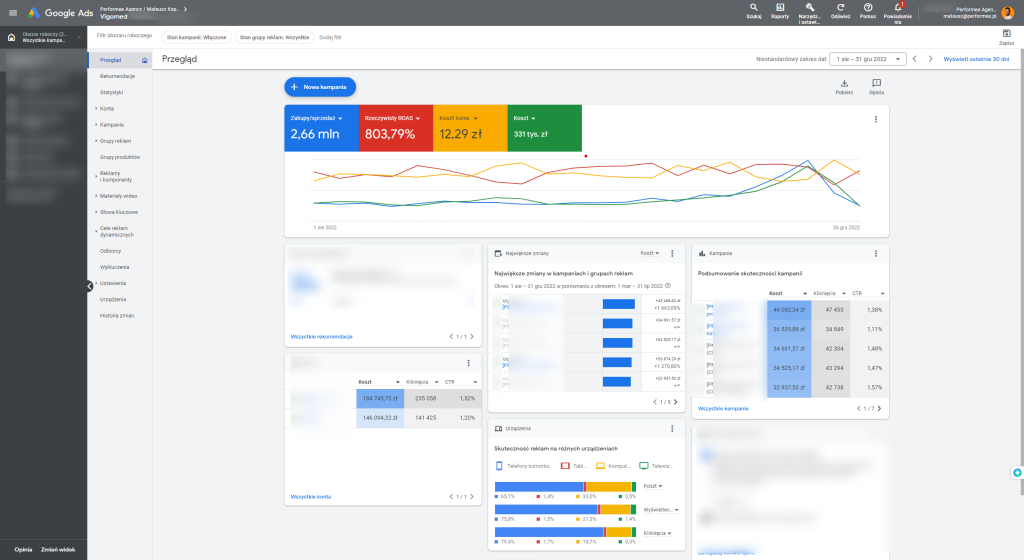Toggle the 'Stan grupy reklam: Wszystkie' filter chip

pos(274,37)
